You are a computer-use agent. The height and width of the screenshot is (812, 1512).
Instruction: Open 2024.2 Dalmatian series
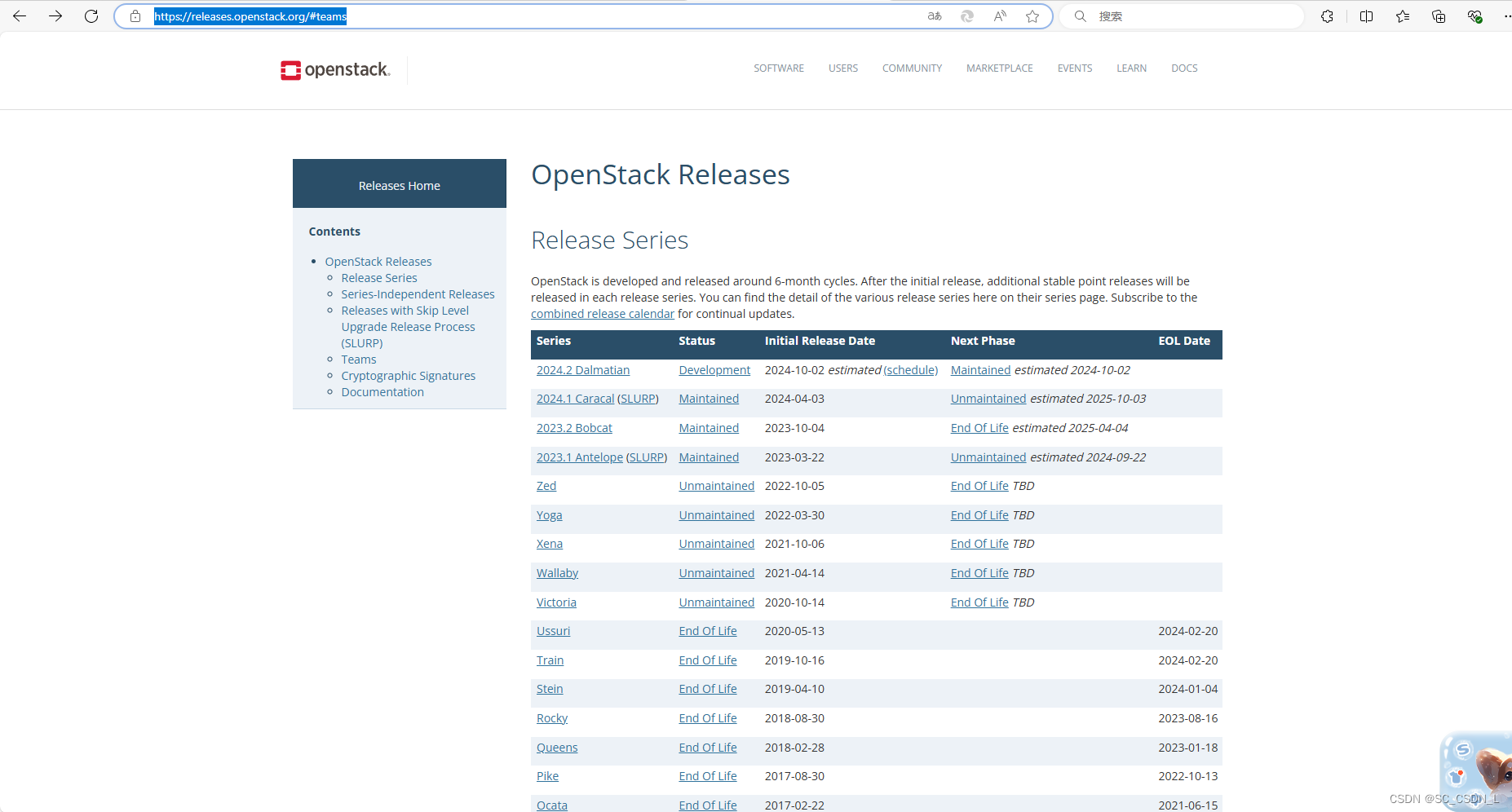coord(583,370)
